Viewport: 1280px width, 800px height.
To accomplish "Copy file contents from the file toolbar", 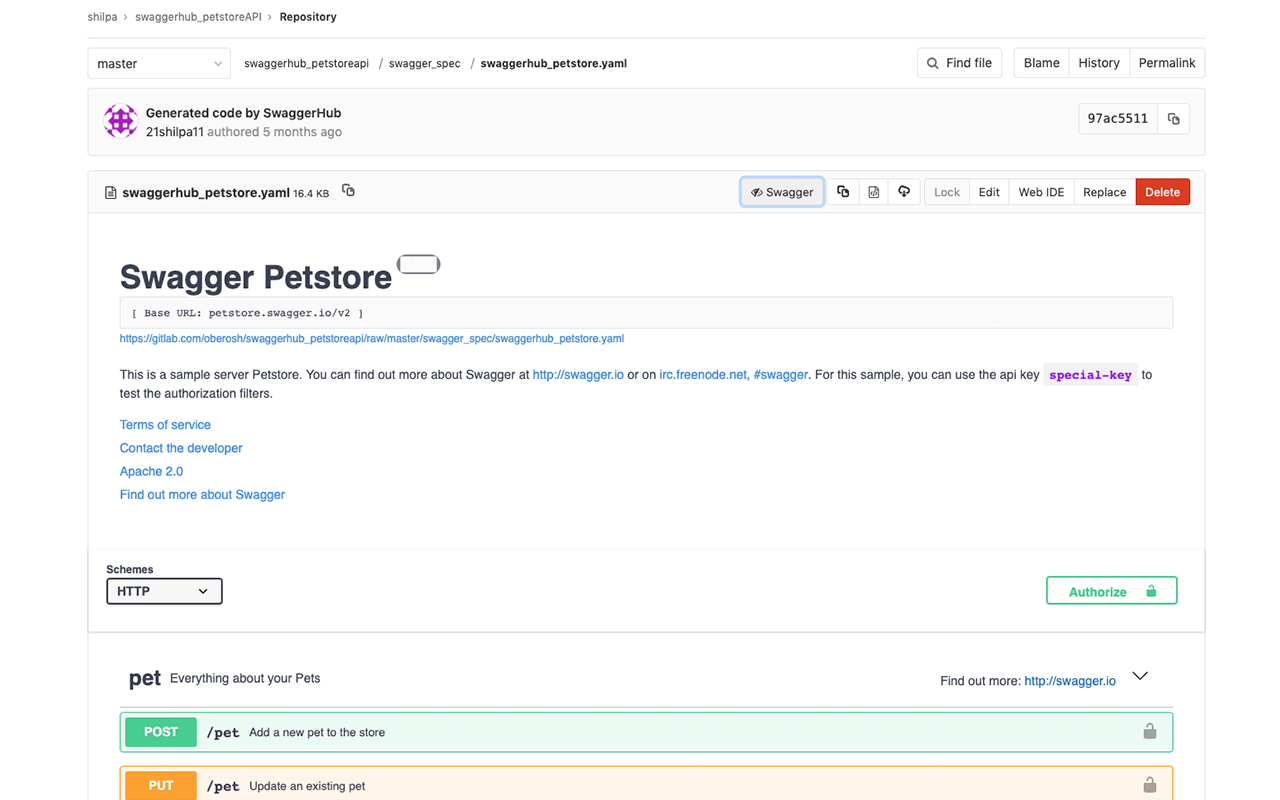I will pyautogui.click(x=843, y=192).
